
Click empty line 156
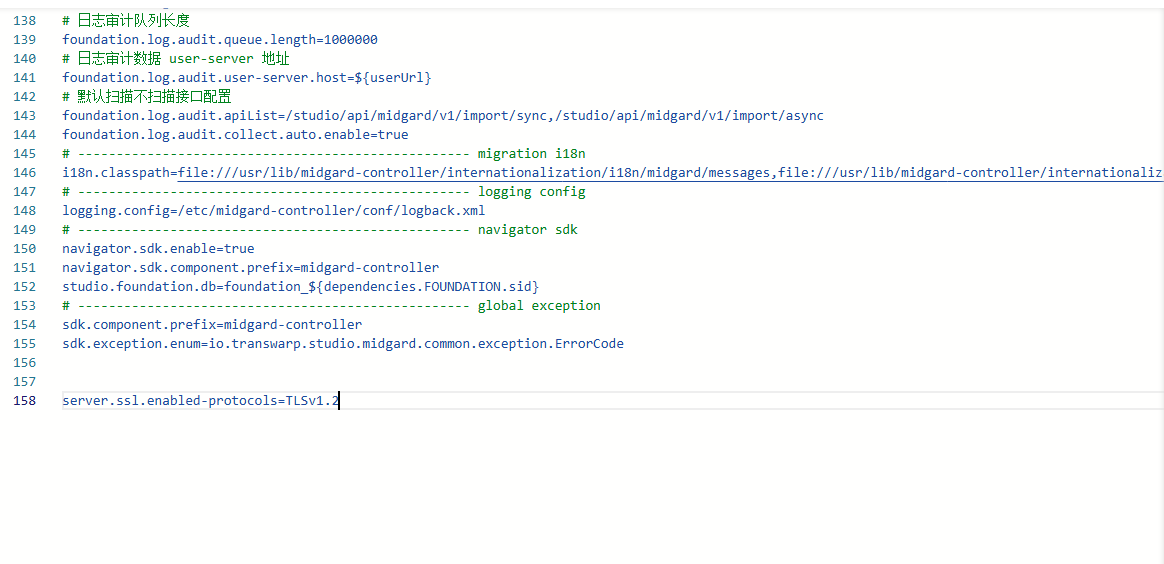612,363
